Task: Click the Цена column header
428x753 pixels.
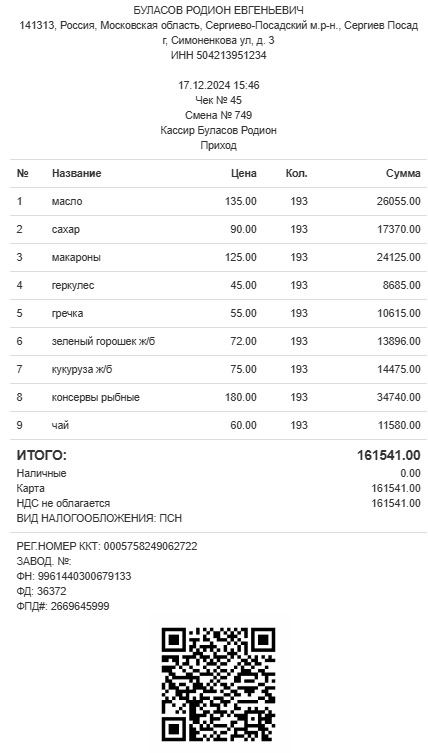Action: pos(244,173)
